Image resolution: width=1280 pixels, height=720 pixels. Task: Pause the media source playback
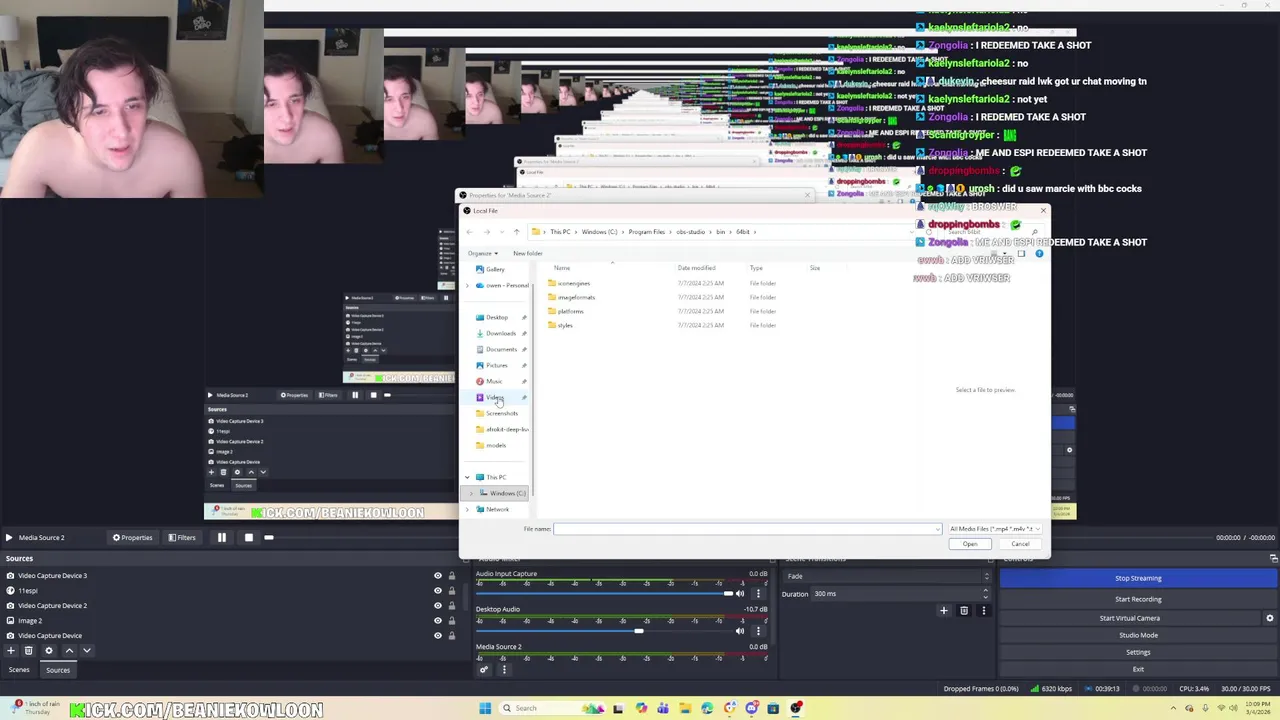(x=222, y=537)
